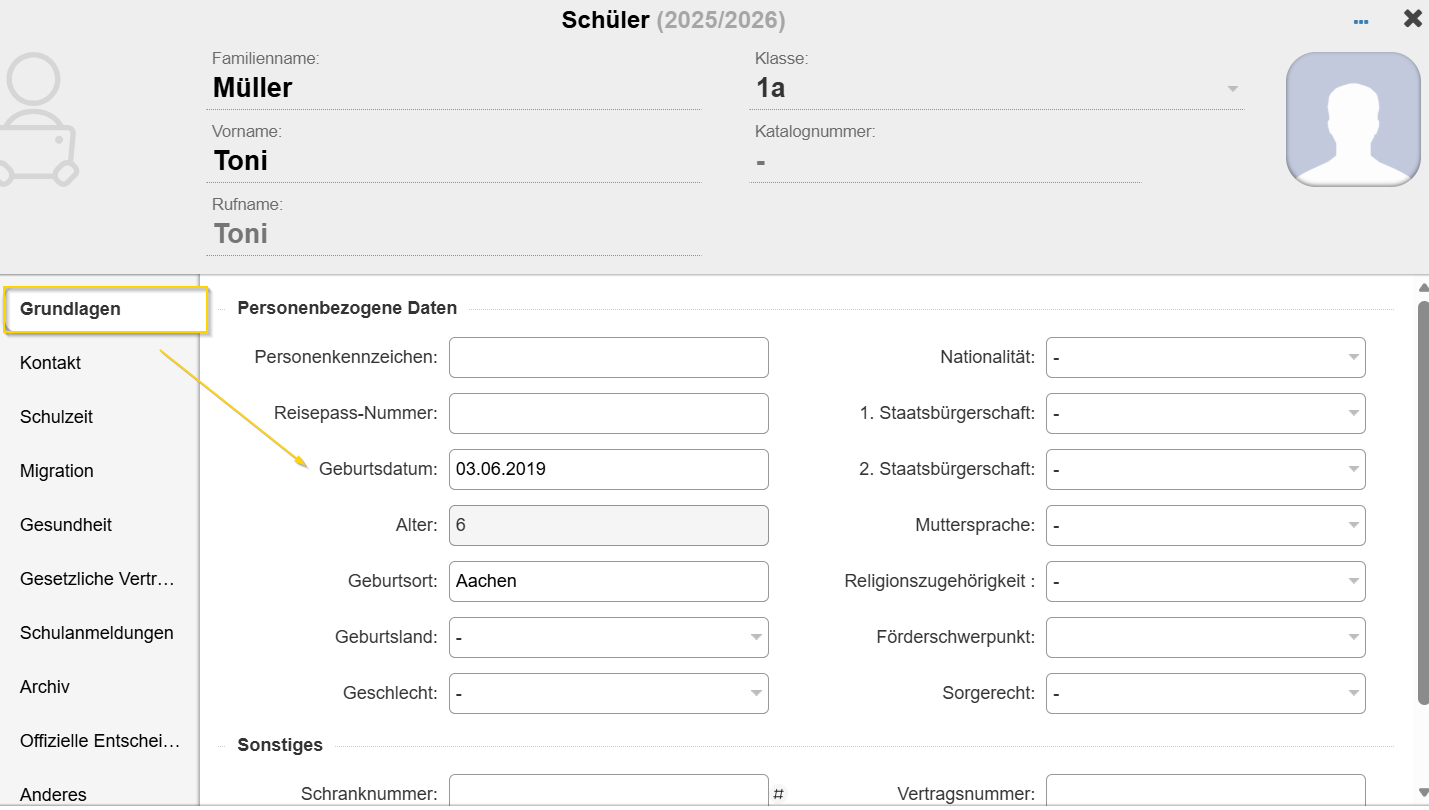
Task: Close the Schüler dialog
Action: (1412, 19)
